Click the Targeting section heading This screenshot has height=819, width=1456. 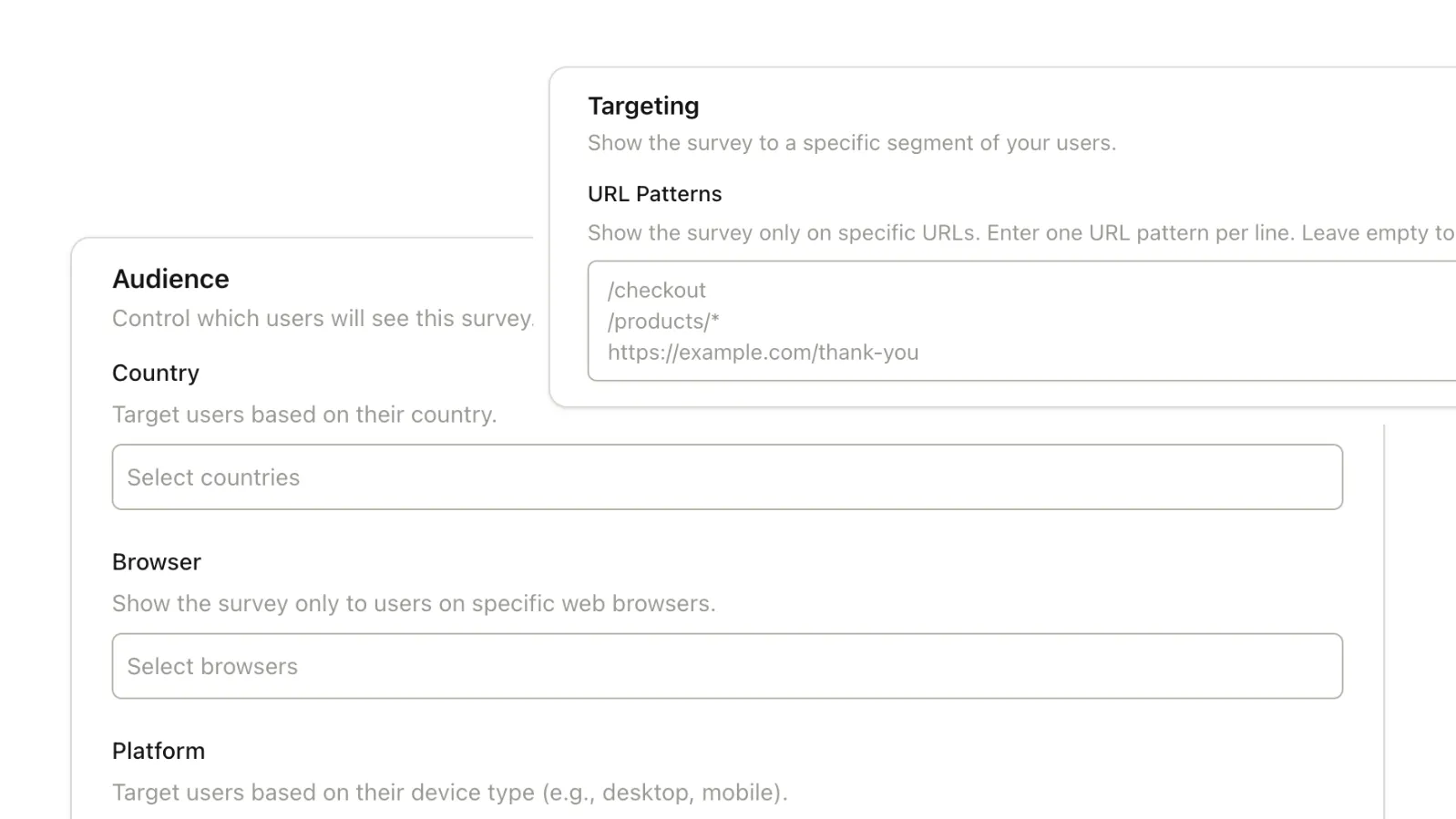point(643,106)
